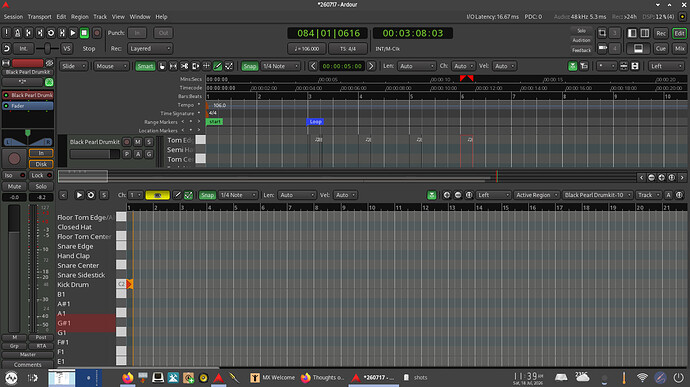This screenshot has width=690, height=387.
Task: Open the Slide edit mode dropdown
Action: (74, 66)
